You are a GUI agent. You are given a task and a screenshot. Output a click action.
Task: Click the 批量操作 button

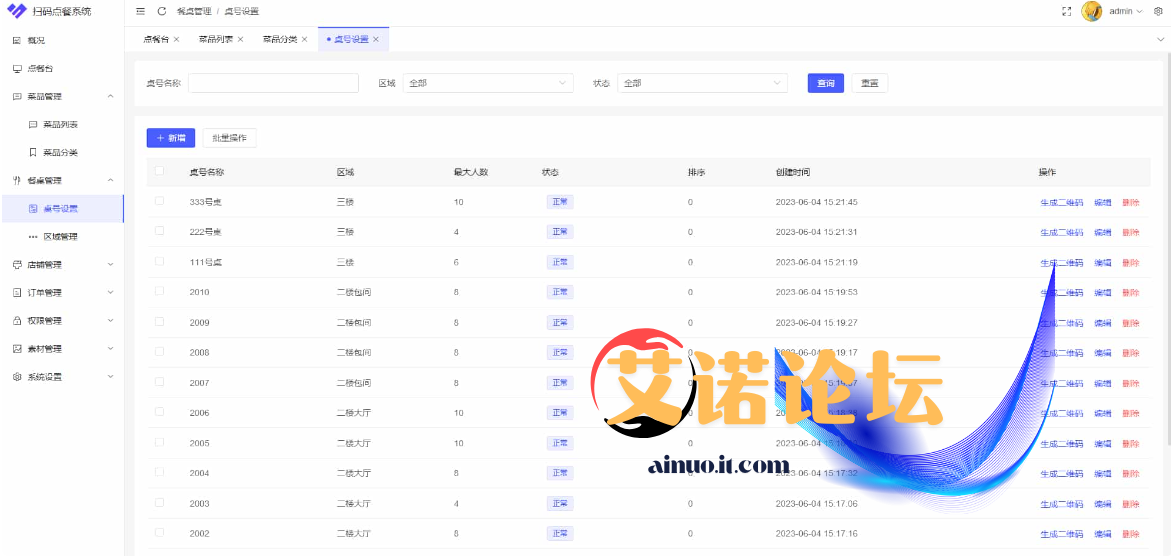[x=229, y=138]
